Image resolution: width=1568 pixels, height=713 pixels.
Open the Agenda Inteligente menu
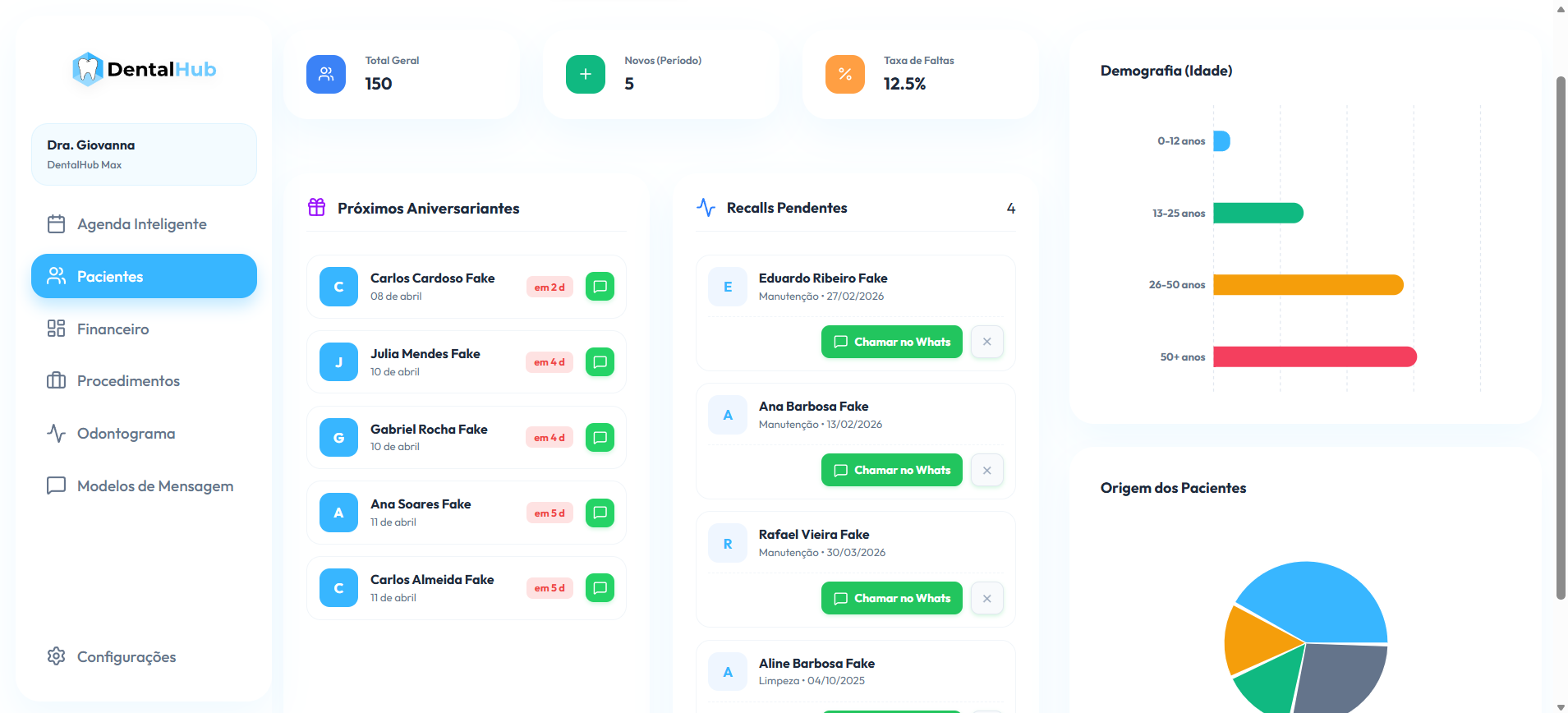tap(142, 224)
